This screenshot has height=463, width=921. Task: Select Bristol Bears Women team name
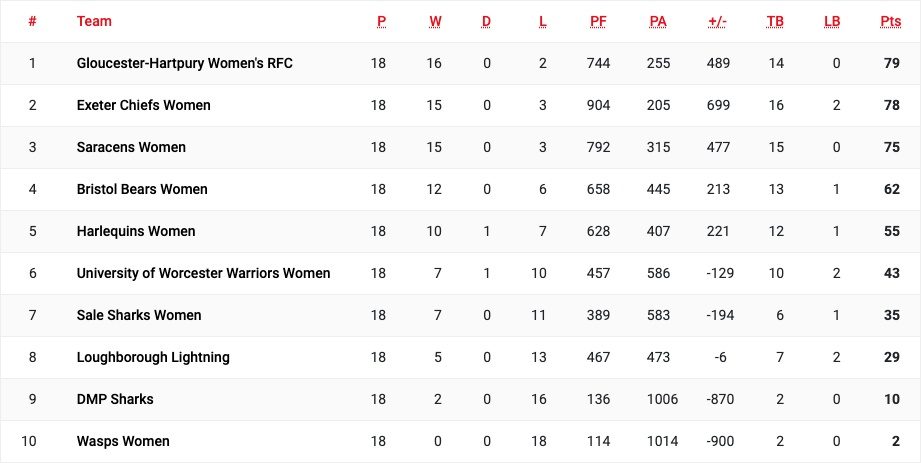(142, 189)
